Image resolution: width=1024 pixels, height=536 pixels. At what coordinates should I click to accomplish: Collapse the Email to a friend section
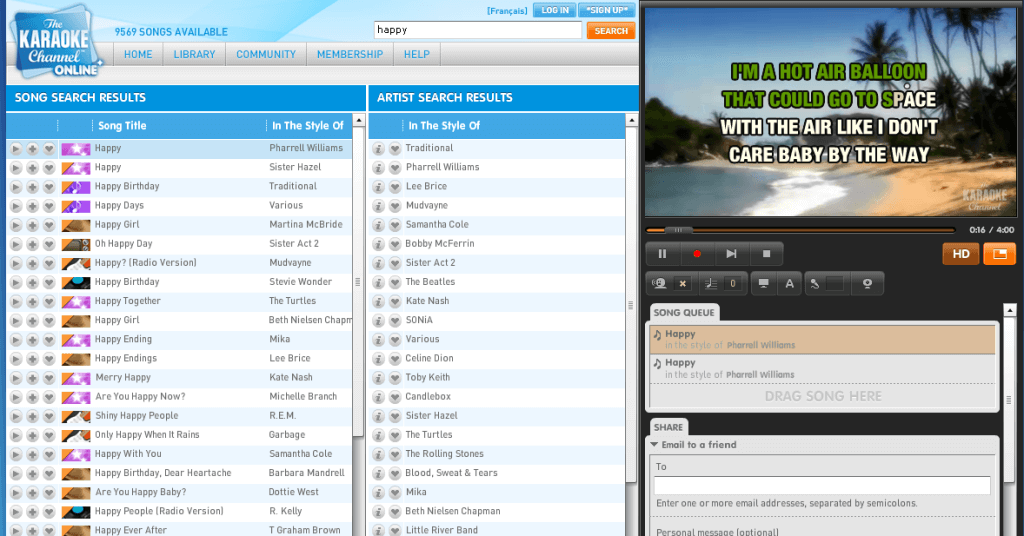coord(654,445)
